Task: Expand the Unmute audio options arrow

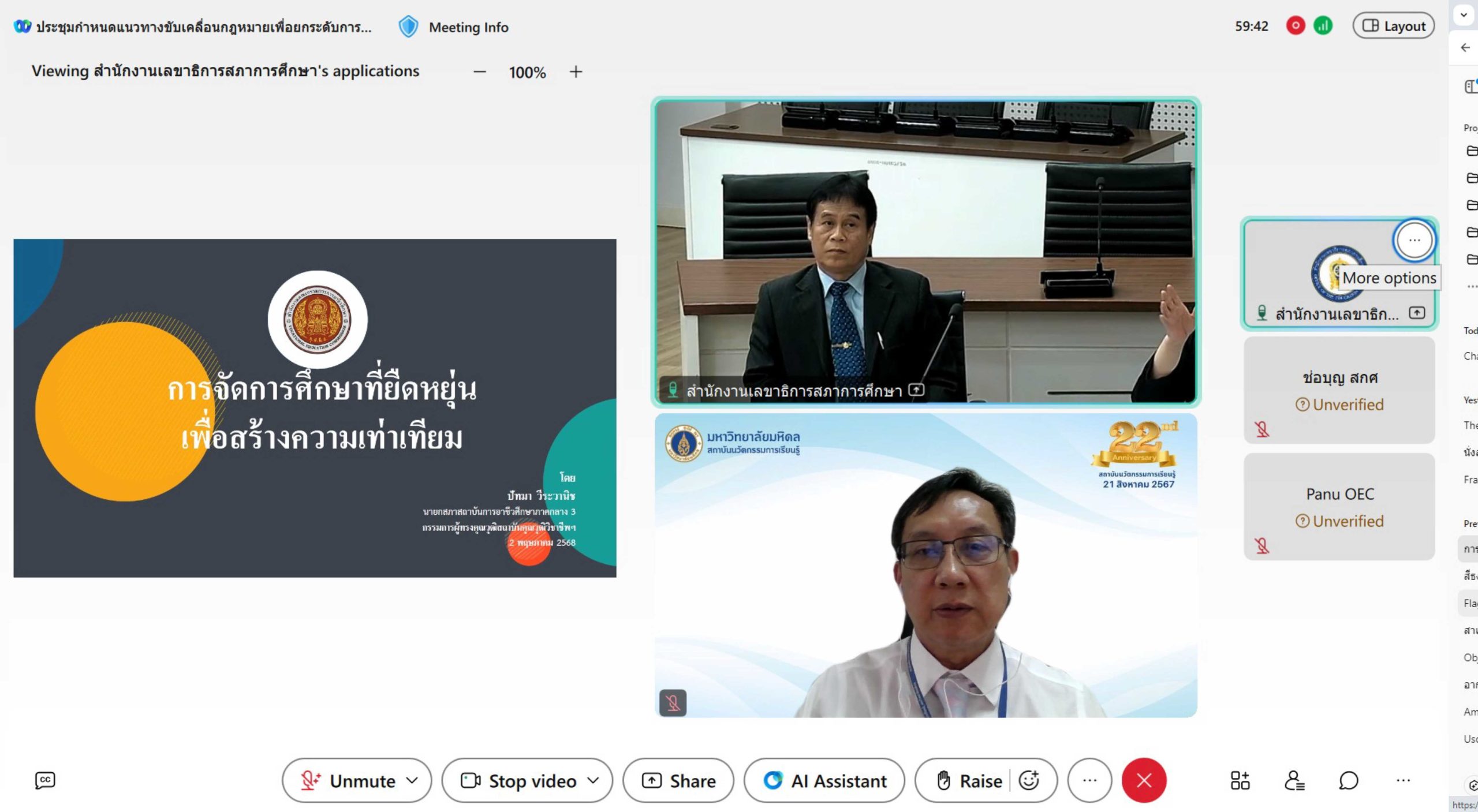Action: [412, 780]
